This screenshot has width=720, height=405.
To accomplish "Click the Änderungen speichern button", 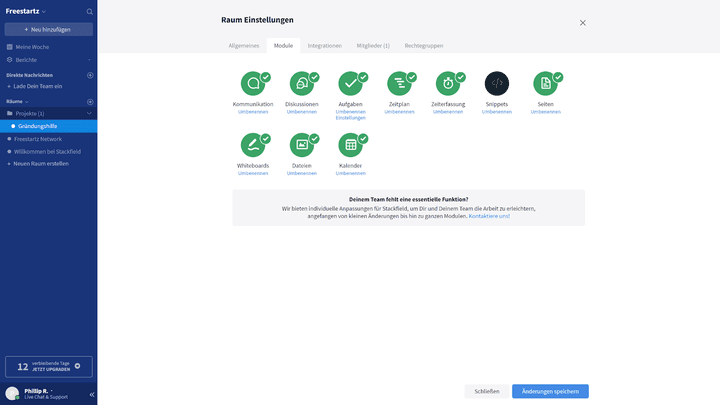I will pyautogui.click(x=550, y=391).
